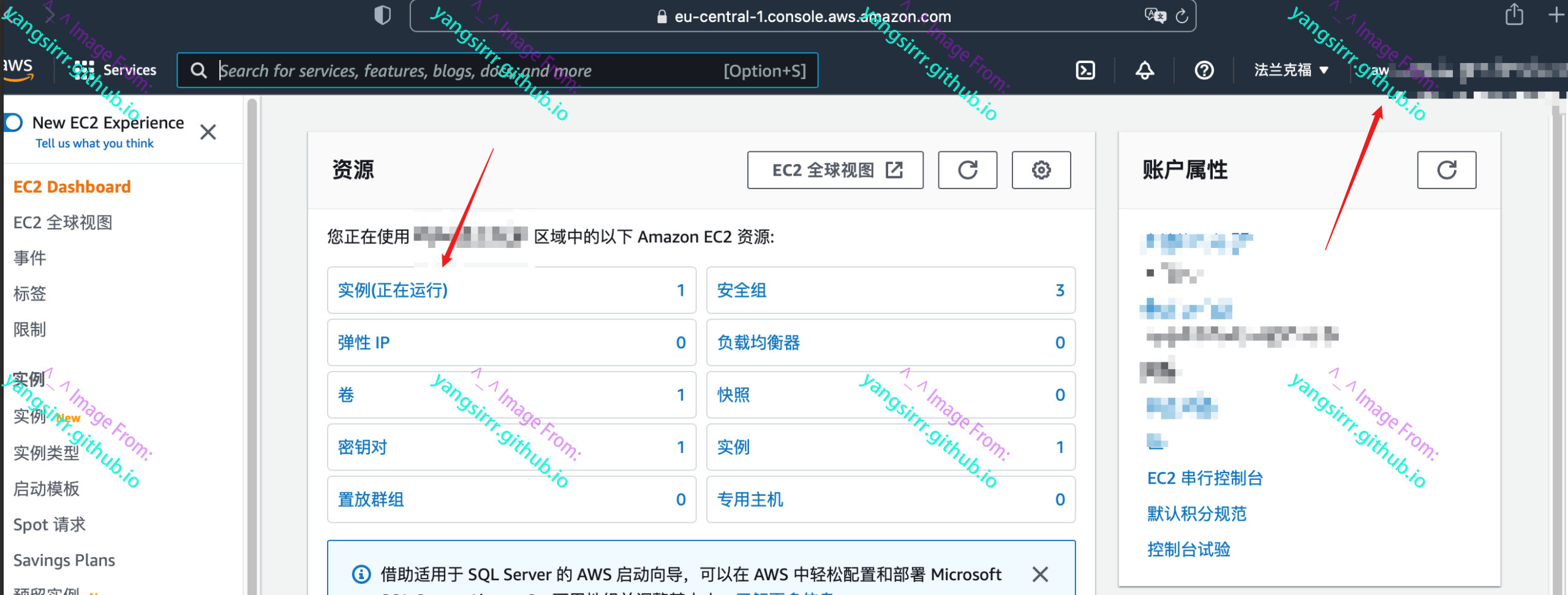This screenshot has width=1568, height=595.
Task: Open Savings Plans in sidebar
Action: point(64,560)
